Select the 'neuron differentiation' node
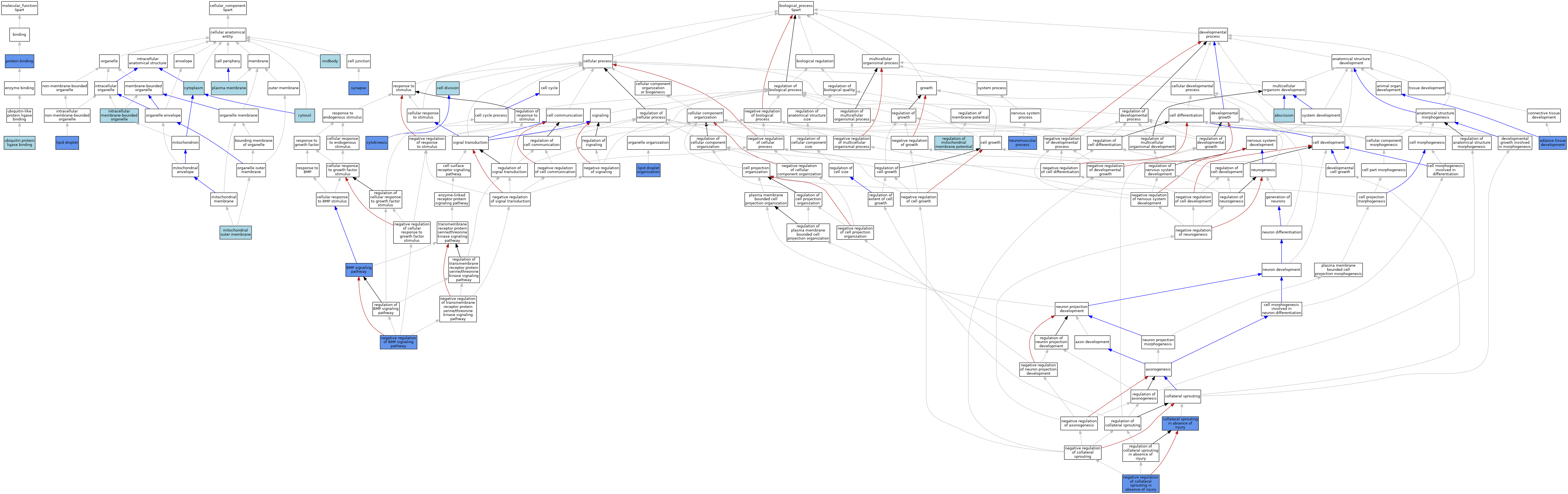 pyautogui.click(x=1281, y=232)
